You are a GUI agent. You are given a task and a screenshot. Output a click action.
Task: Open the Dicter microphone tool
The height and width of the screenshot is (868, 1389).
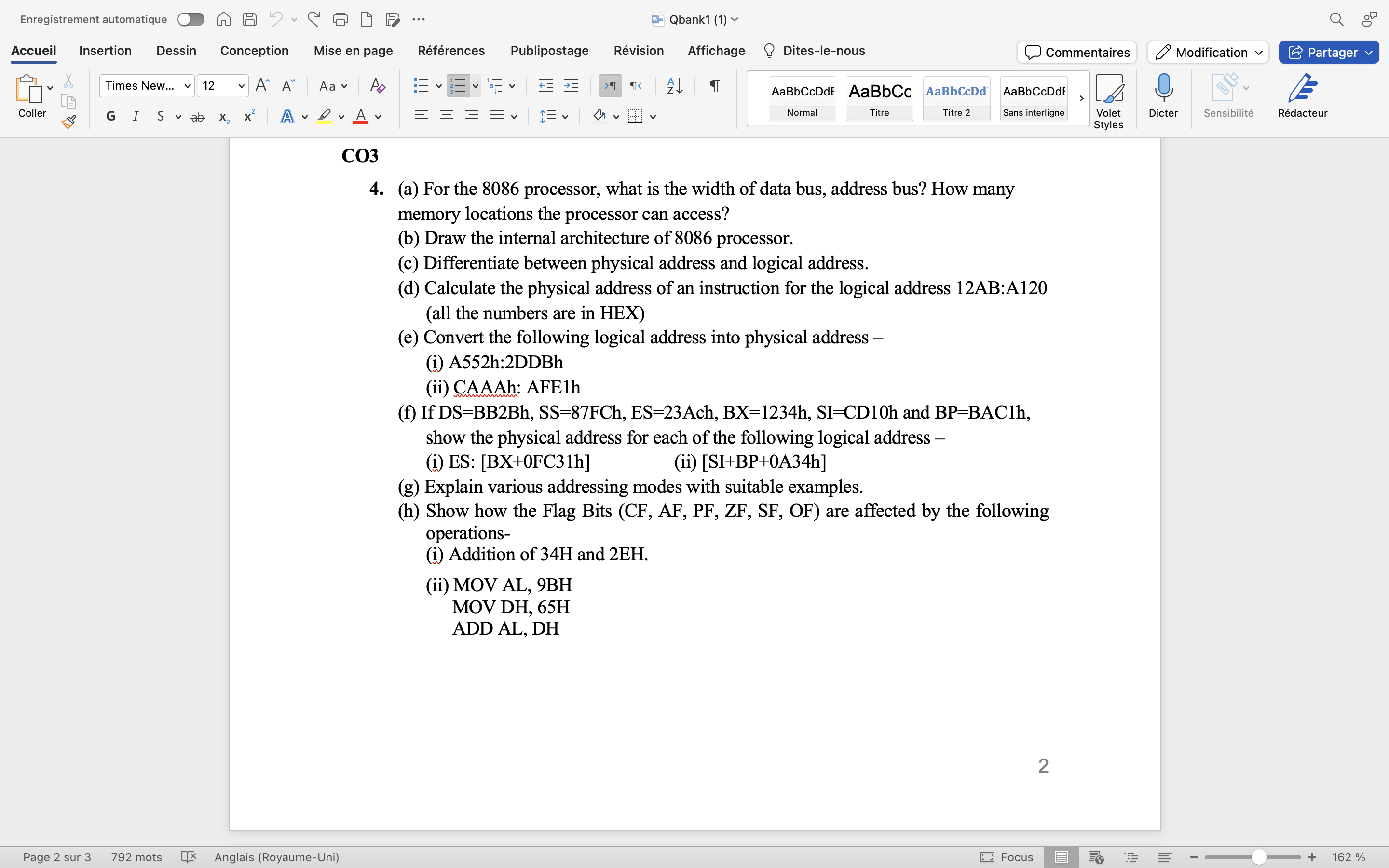click(1163, 96)
